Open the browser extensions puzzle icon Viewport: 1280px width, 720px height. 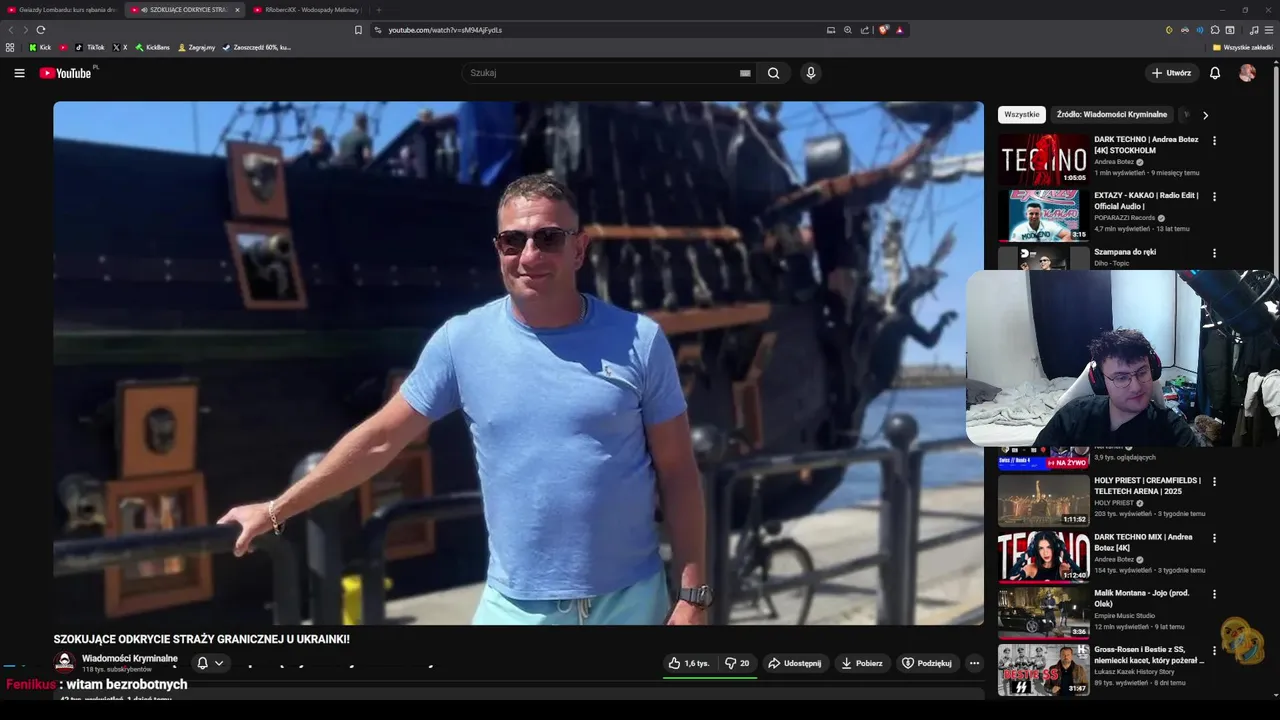(x=1215, y=30)
